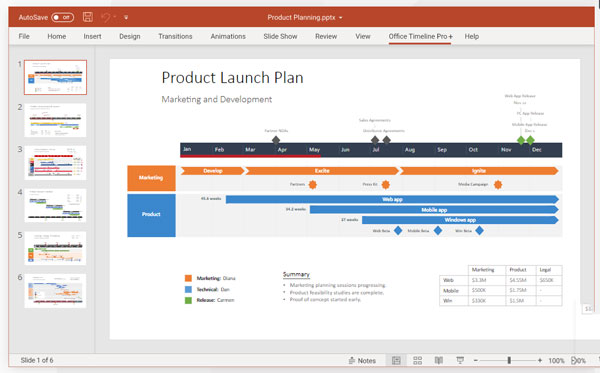
Task: Switch to the Home tab
Action: click(57, 36)
